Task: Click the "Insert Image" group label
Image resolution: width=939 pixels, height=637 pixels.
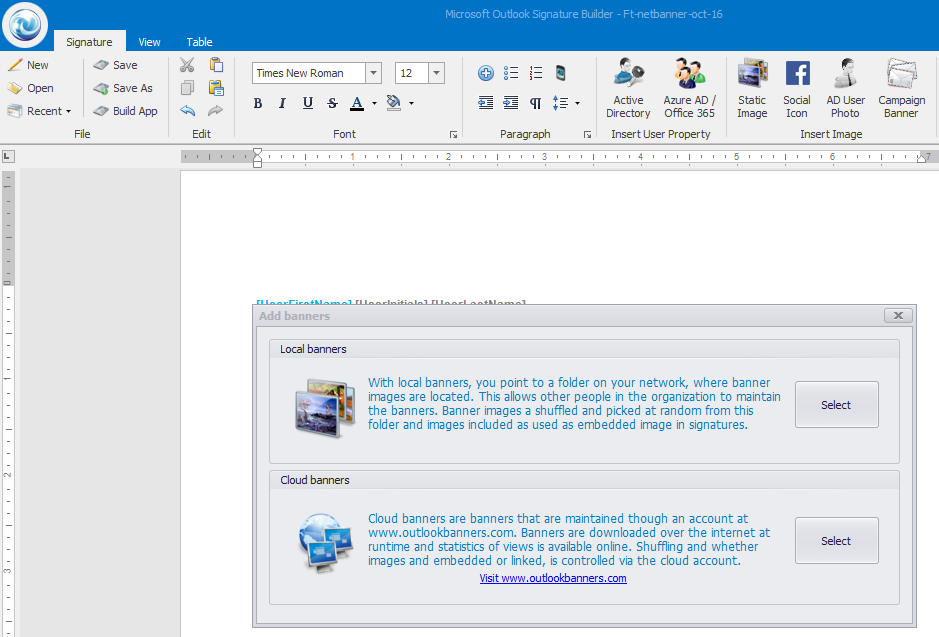Action: 831,134
